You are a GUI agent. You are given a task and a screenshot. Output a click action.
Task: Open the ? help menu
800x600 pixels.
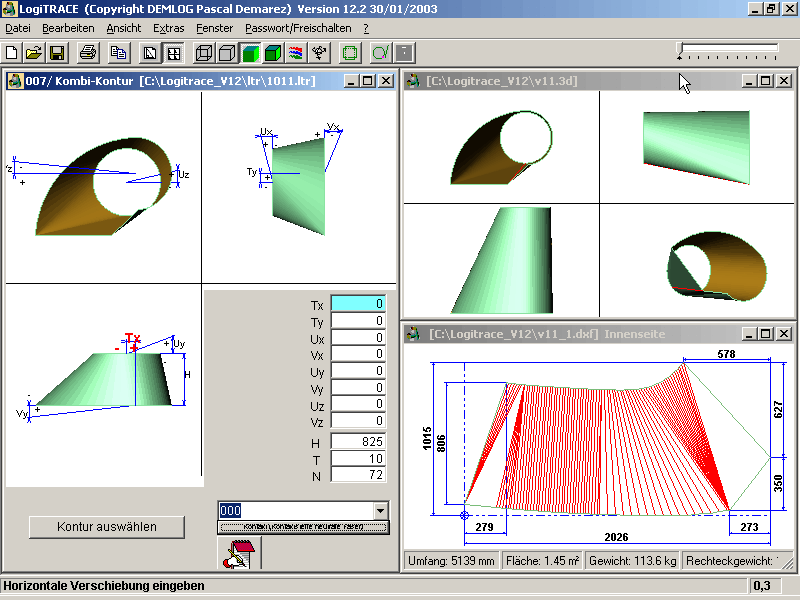366,28
